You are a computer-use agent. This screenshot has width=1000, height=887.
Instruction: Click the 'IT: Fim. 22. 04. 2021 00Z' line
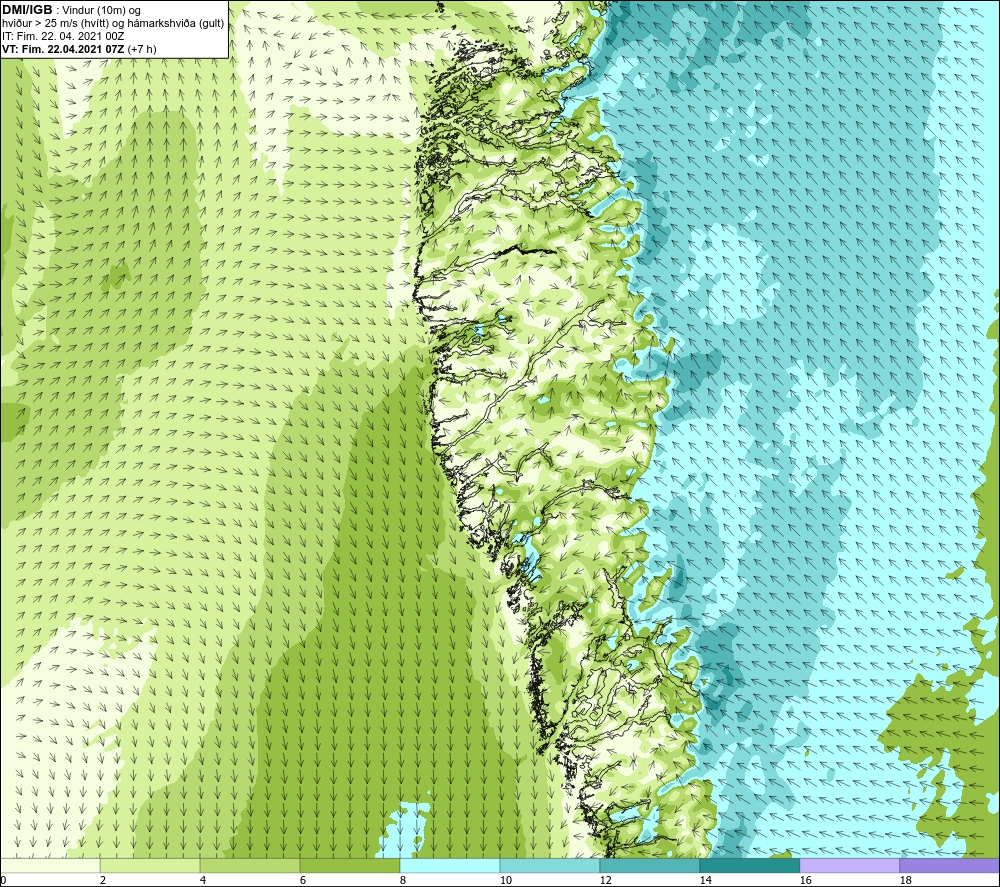(x=63, y=36)
